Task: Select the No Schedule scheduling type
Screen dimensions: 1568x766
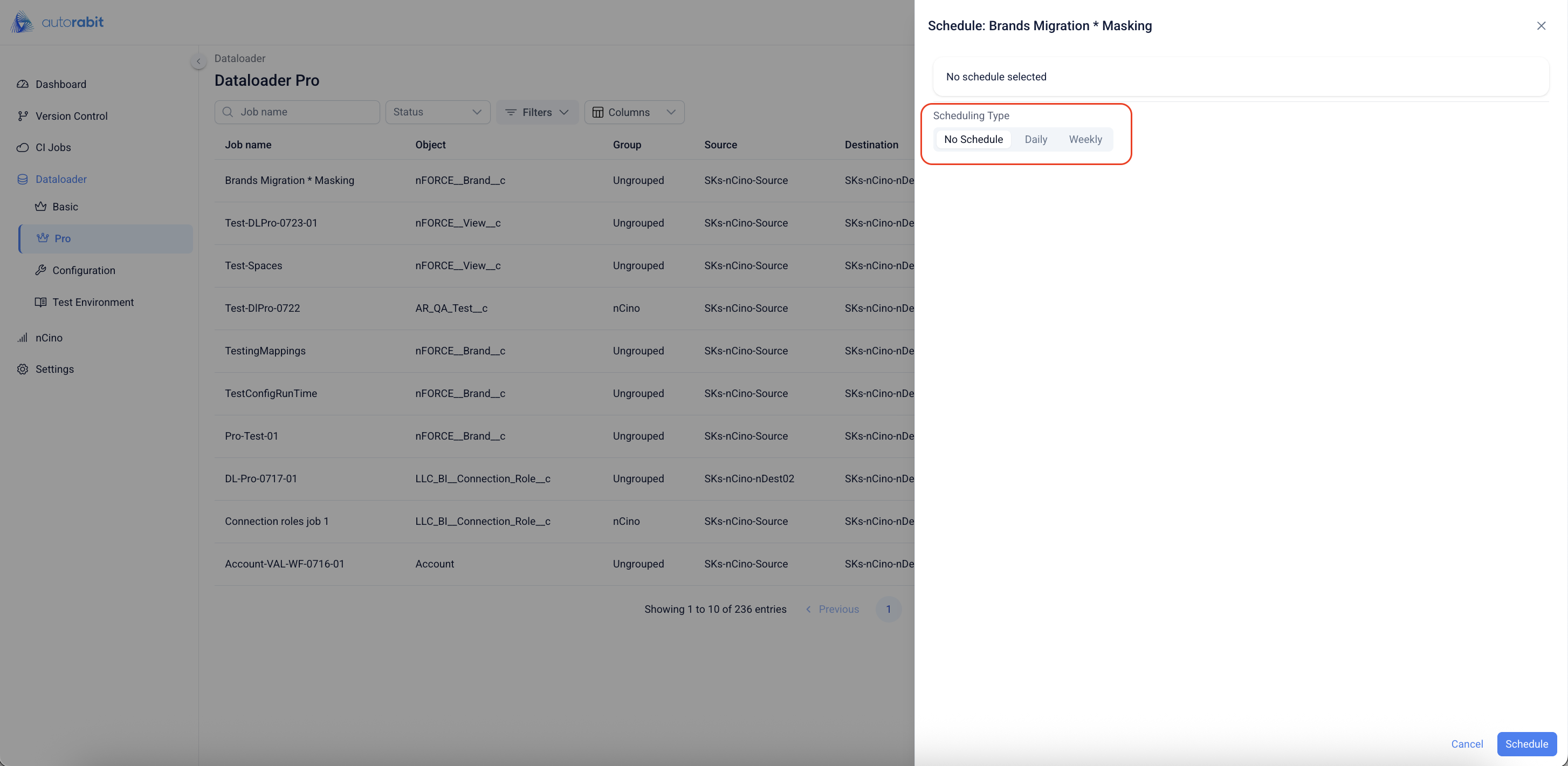Action: coord(973,139)
